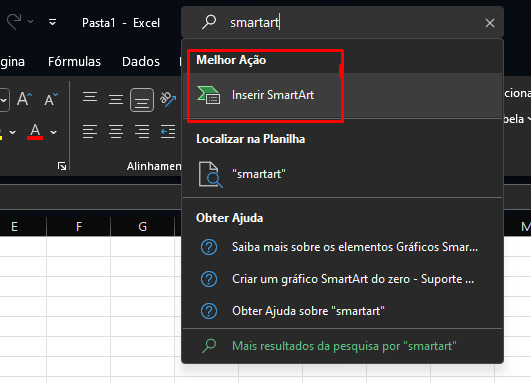Expand the fill color dropdown arrow

click(x=13, y=132)
